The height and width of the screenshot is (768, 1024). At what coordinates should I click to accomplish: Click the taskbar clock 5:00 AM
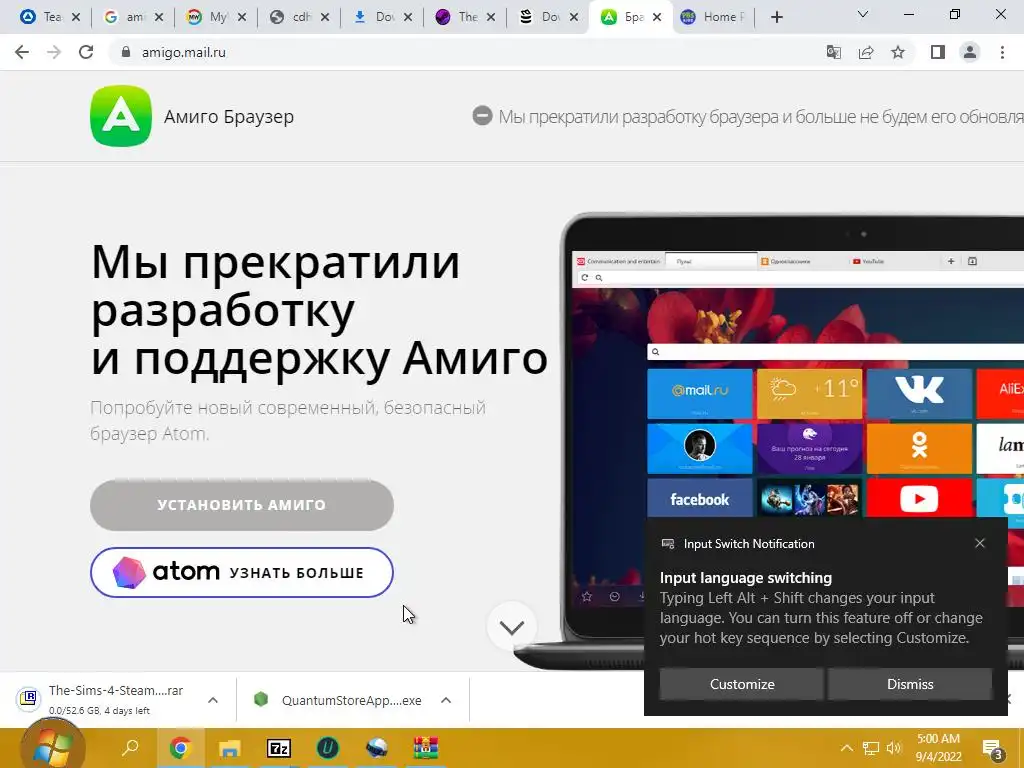[x=938, y=739]
